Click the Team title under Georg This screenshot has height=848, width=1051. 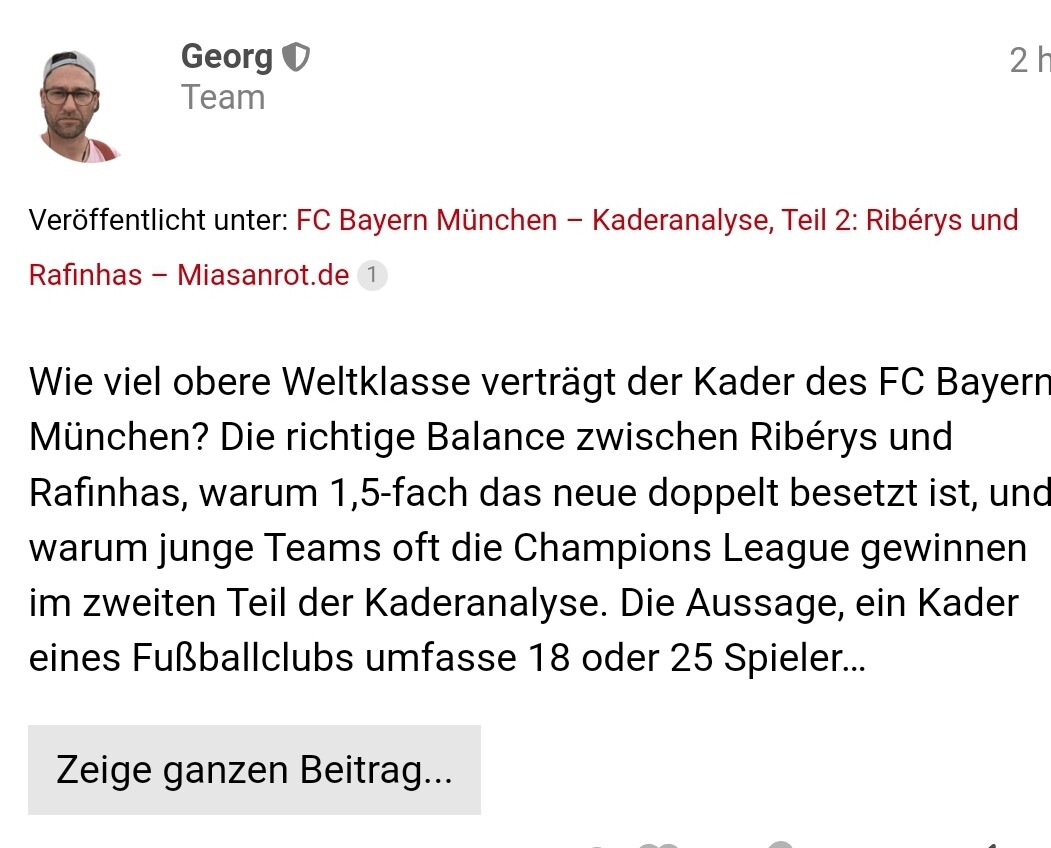pos(222,98)
